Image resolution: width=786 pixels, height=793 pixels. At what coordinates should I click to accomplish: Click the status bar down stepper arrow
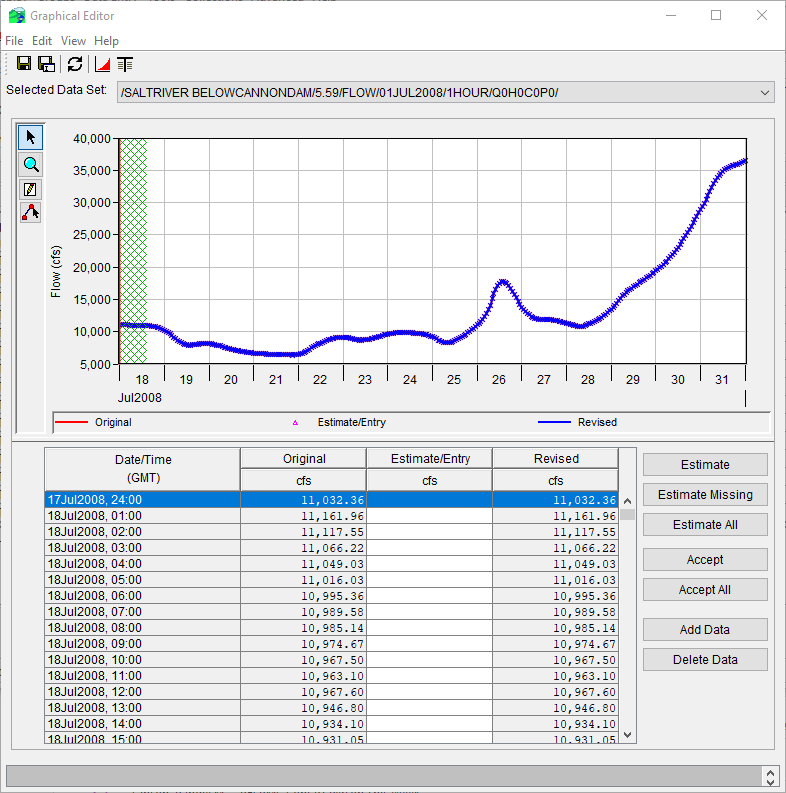(770, 782)
